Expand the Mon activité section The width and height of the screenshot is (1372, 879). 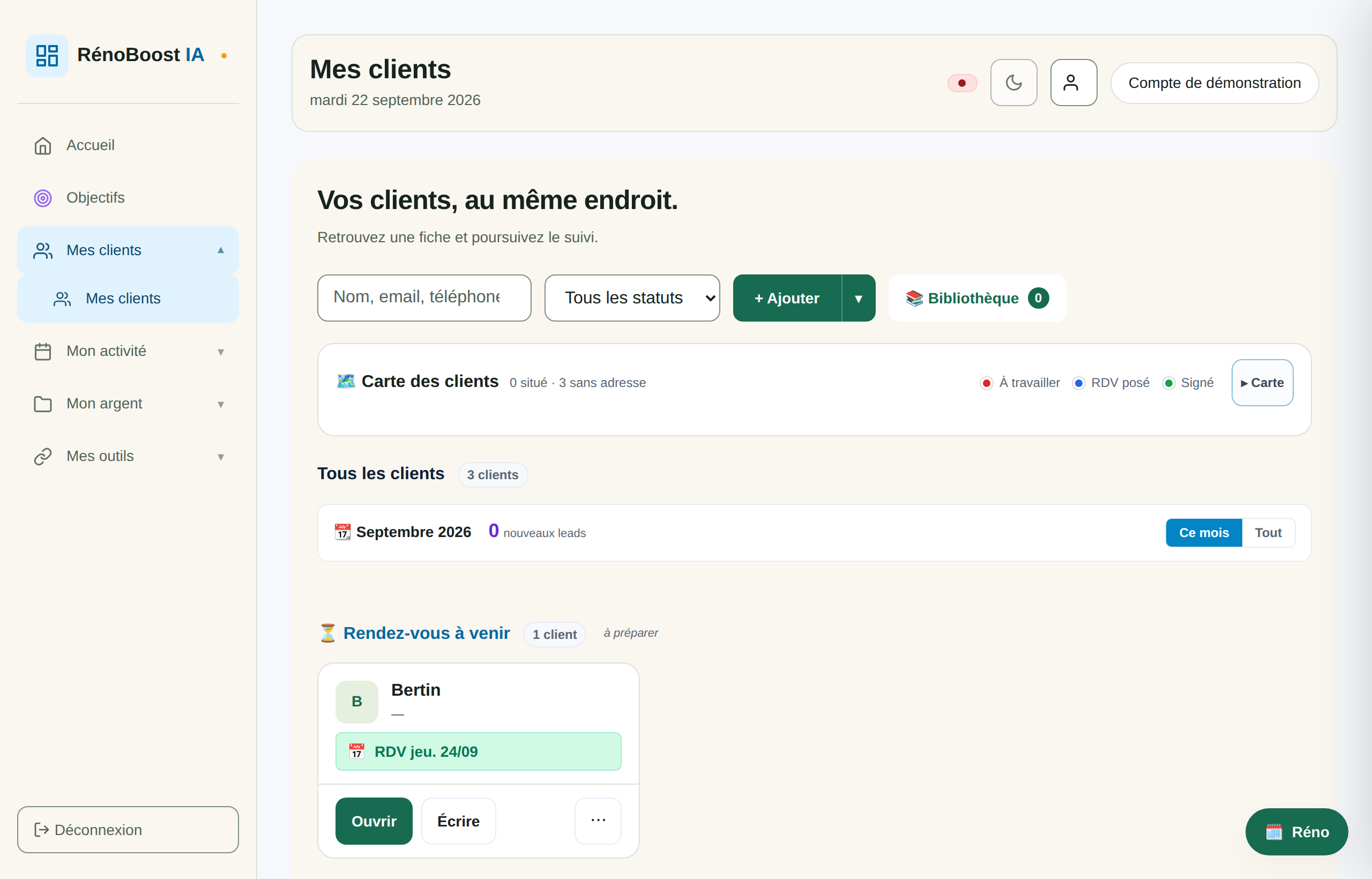pyautogui.click(x=128, y=351)
